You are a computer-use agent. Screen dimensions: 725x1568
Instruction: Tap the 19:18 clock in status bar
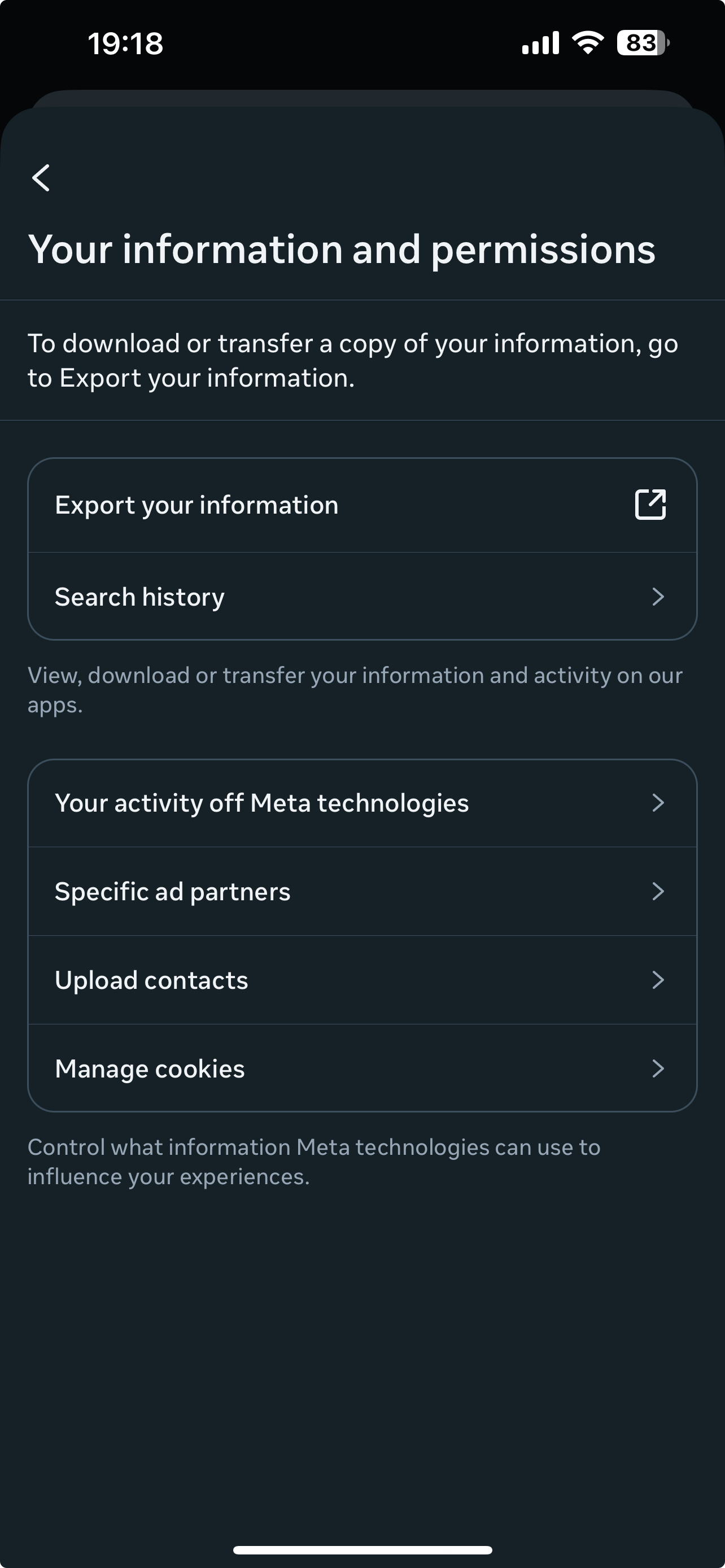click(125, 44)
